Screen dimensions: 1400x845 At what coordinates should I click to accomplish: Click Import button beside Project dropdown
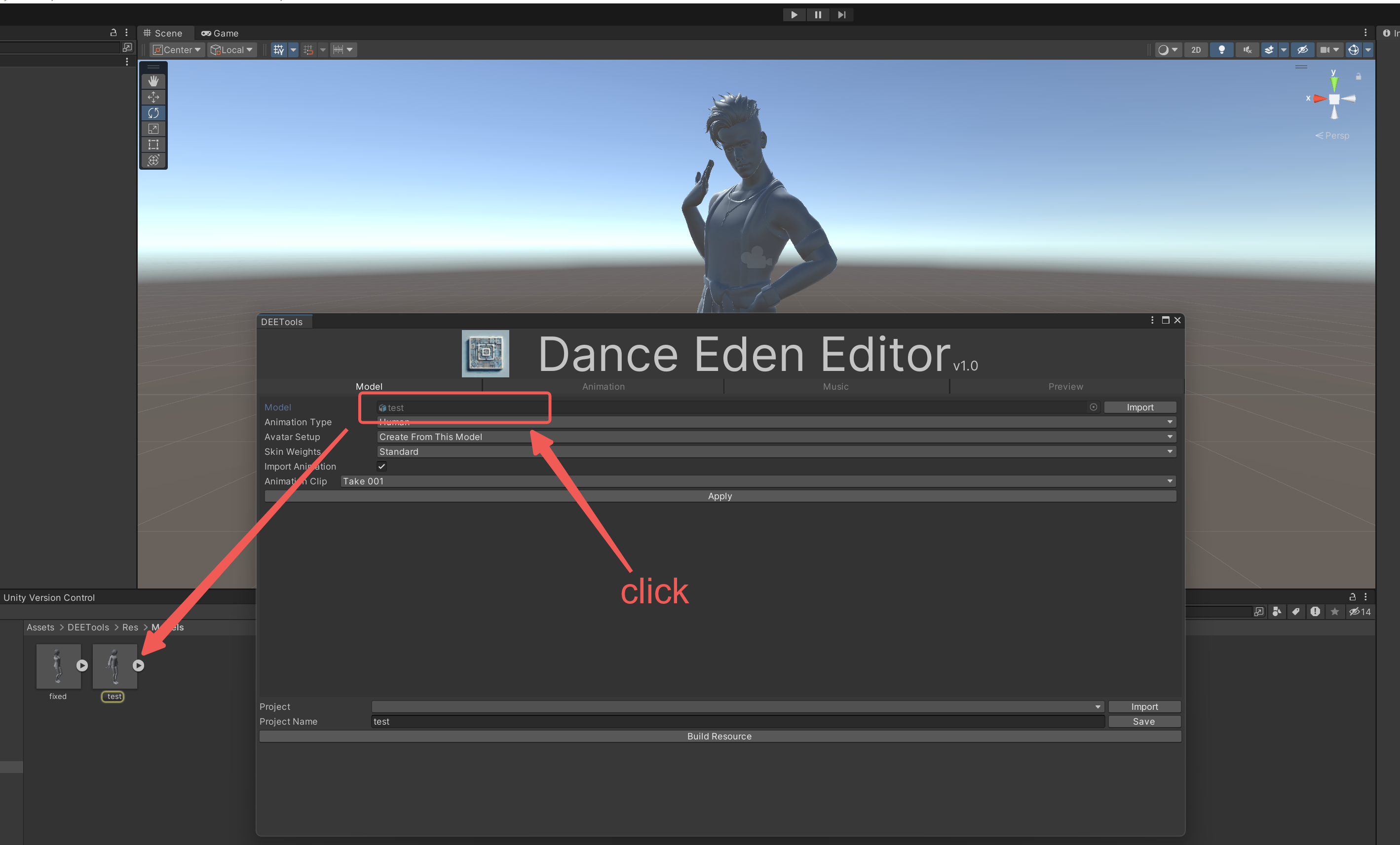click(x=1144, y=706)
